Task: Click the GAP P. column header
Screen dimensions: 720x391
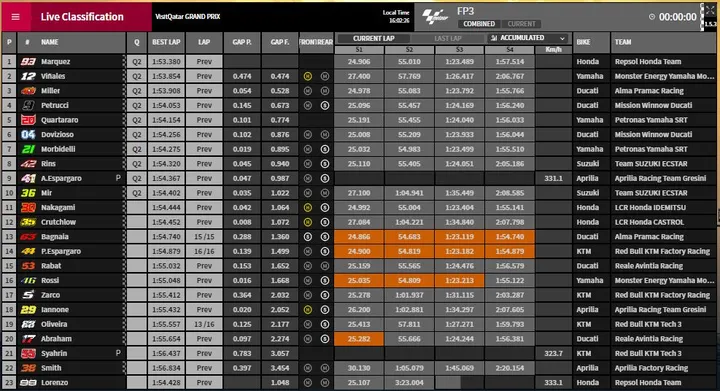Action: pos(242,42)
